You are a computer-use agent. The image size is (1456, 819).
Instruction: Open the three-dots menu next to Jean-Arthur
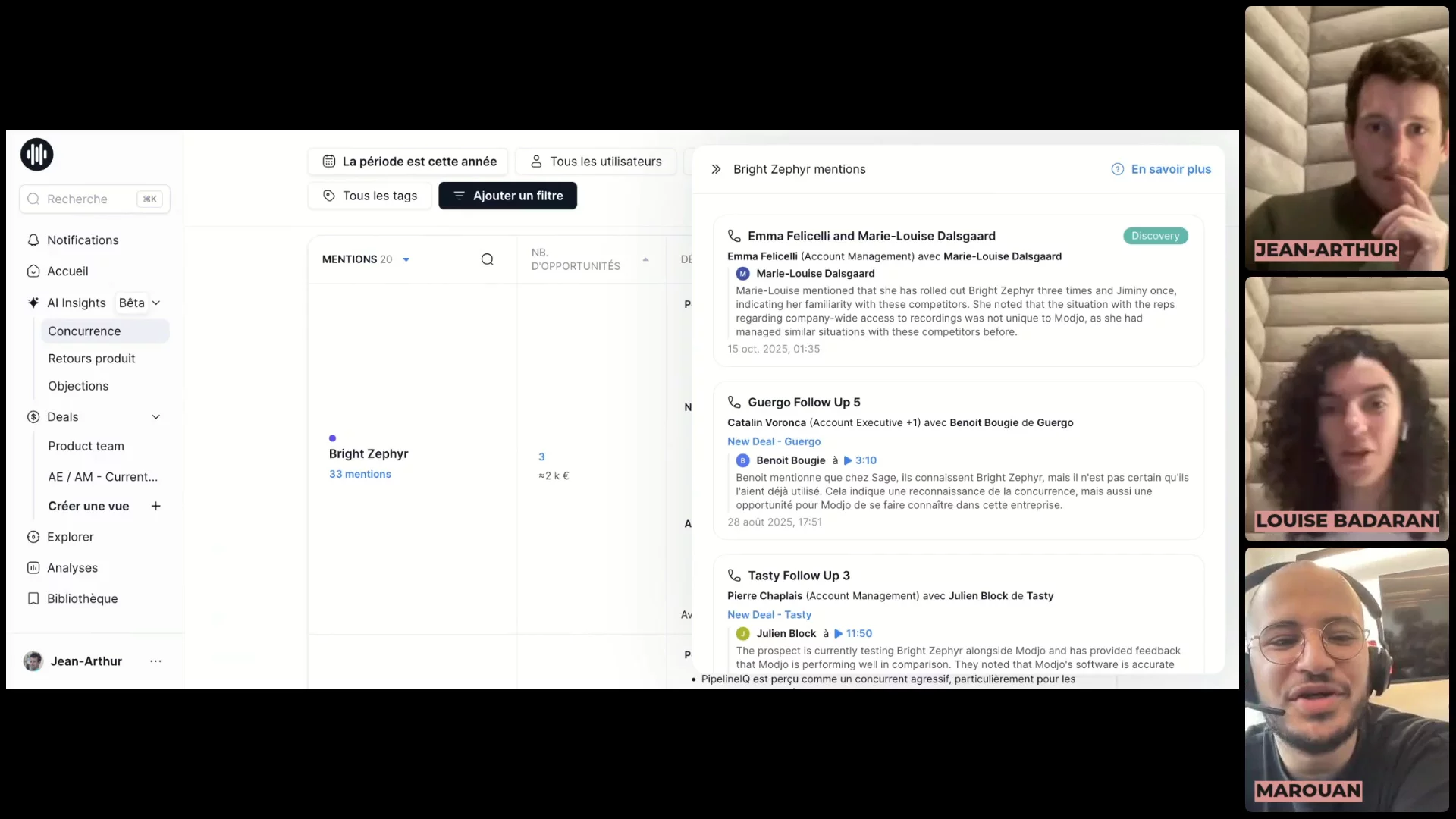[155, 661]
